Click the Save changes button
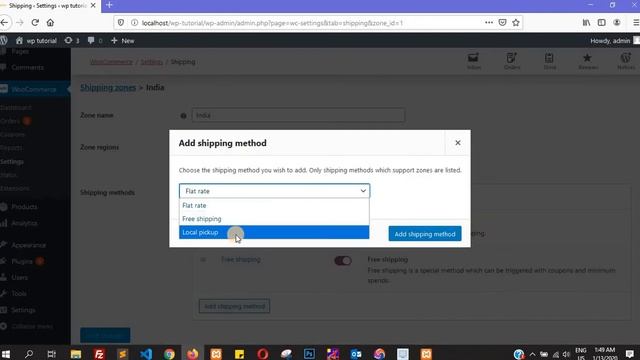640x360 pixels. (x=105, y=335)
